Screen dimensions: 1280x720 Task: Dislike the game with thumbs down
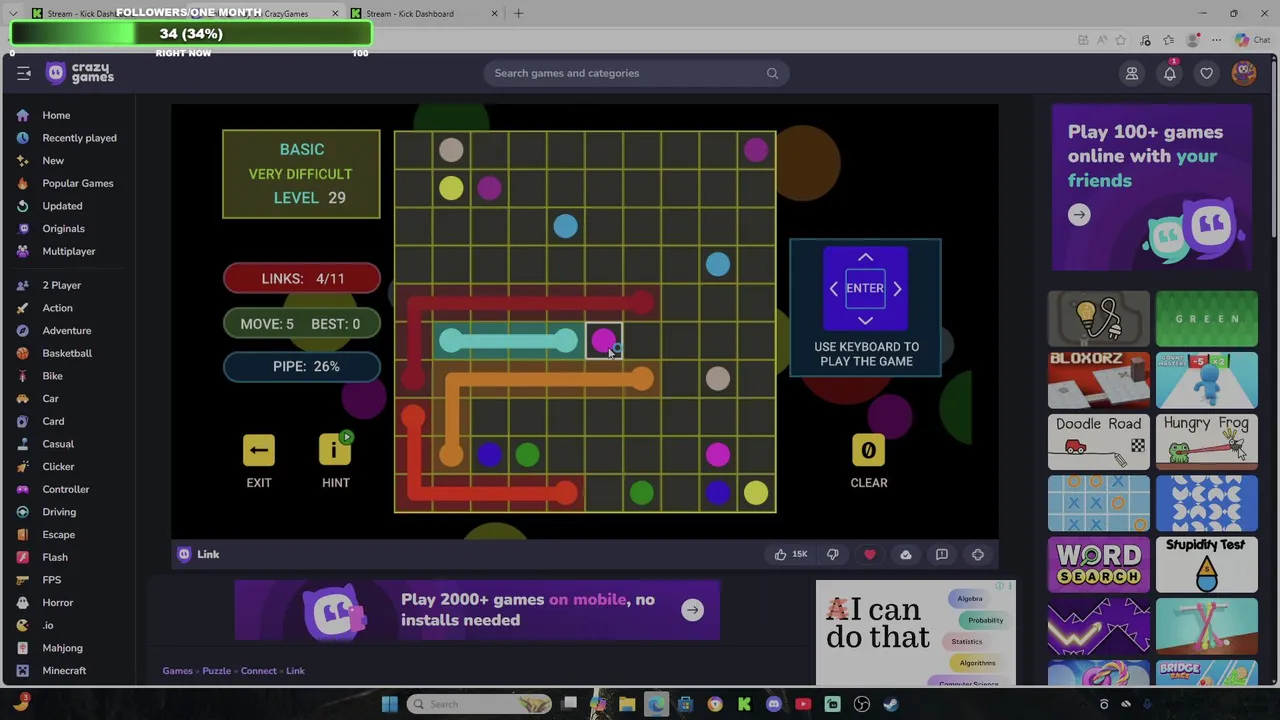point(833,554)
